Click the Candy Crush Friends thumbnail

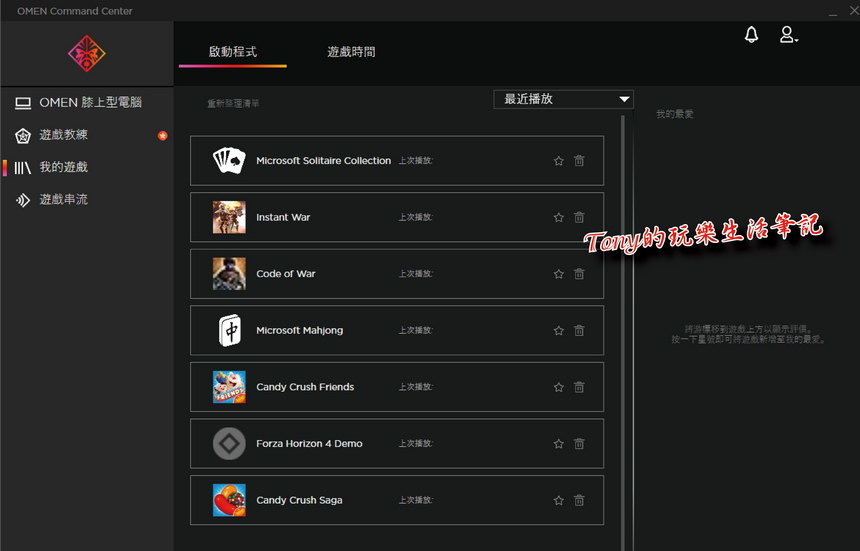(x=229, y=387)
